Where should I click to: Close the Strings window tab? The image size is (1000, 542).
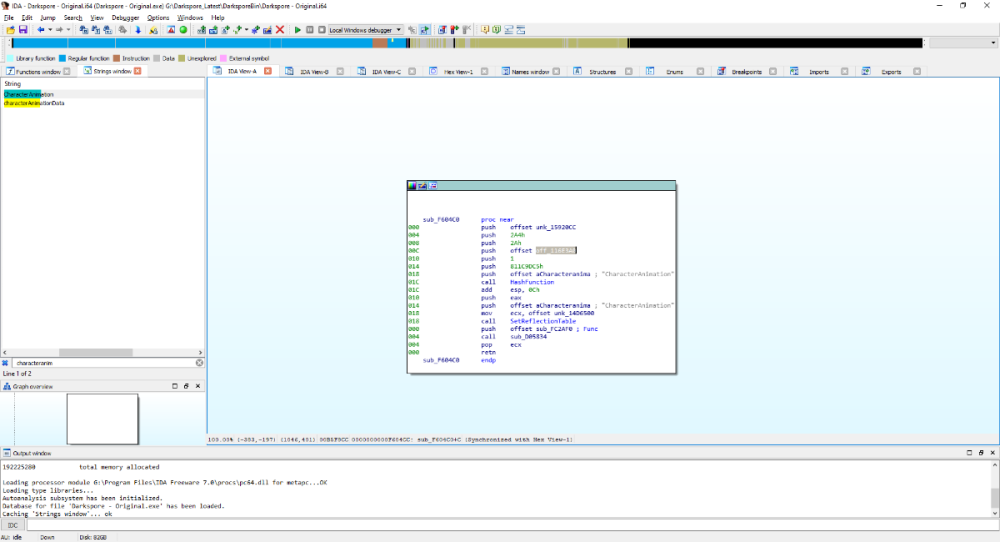[137, 71]
